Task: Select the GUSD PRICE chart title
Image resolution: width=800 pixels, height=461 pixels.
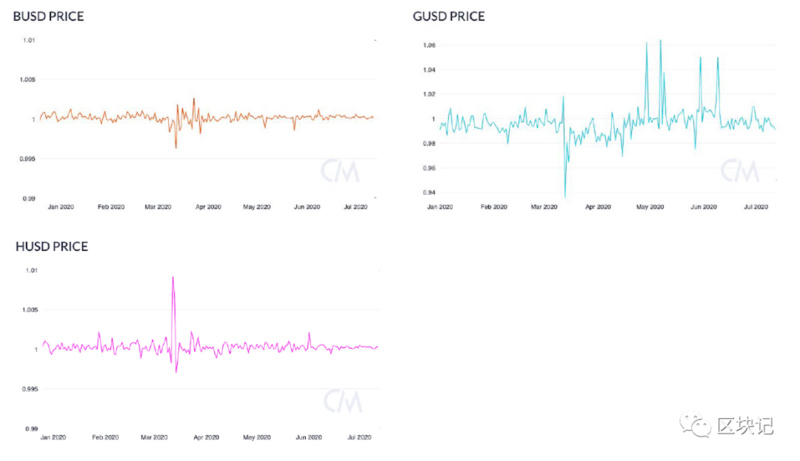Action: [449, 17]
